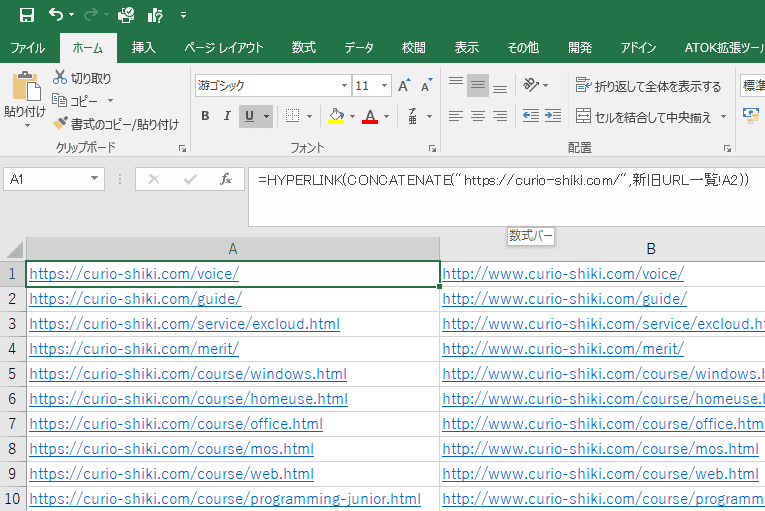Click the Save icon in quick access toolbar
The image size is (765, 511).
tap(27, 15)
